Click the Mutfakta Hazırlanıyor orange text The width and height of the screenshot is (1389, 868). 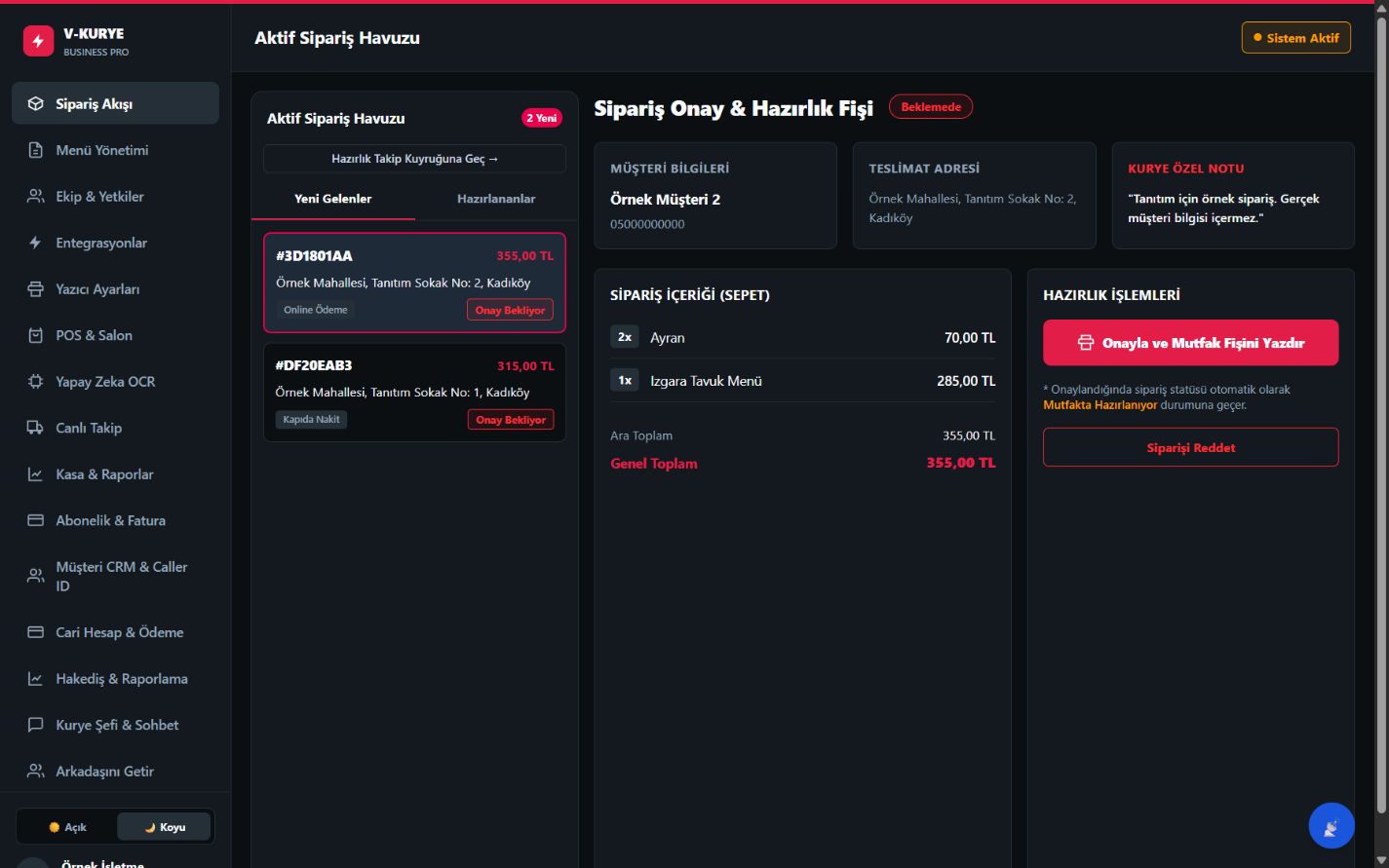coord(1100,405)
